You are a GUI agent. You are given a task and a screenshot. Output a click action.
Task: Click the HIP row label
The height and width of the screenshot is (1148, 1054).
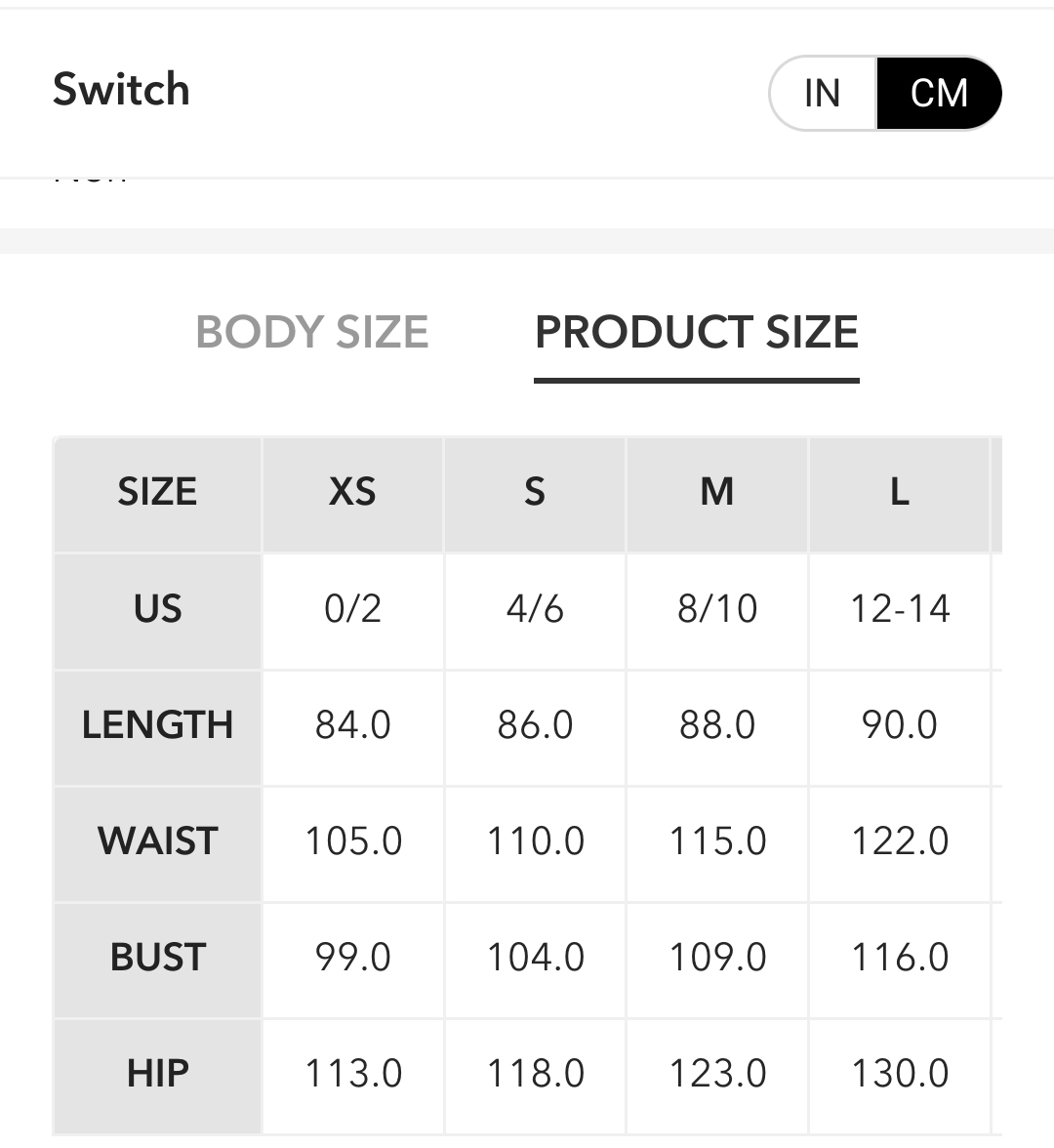[x=157, y=1074]
